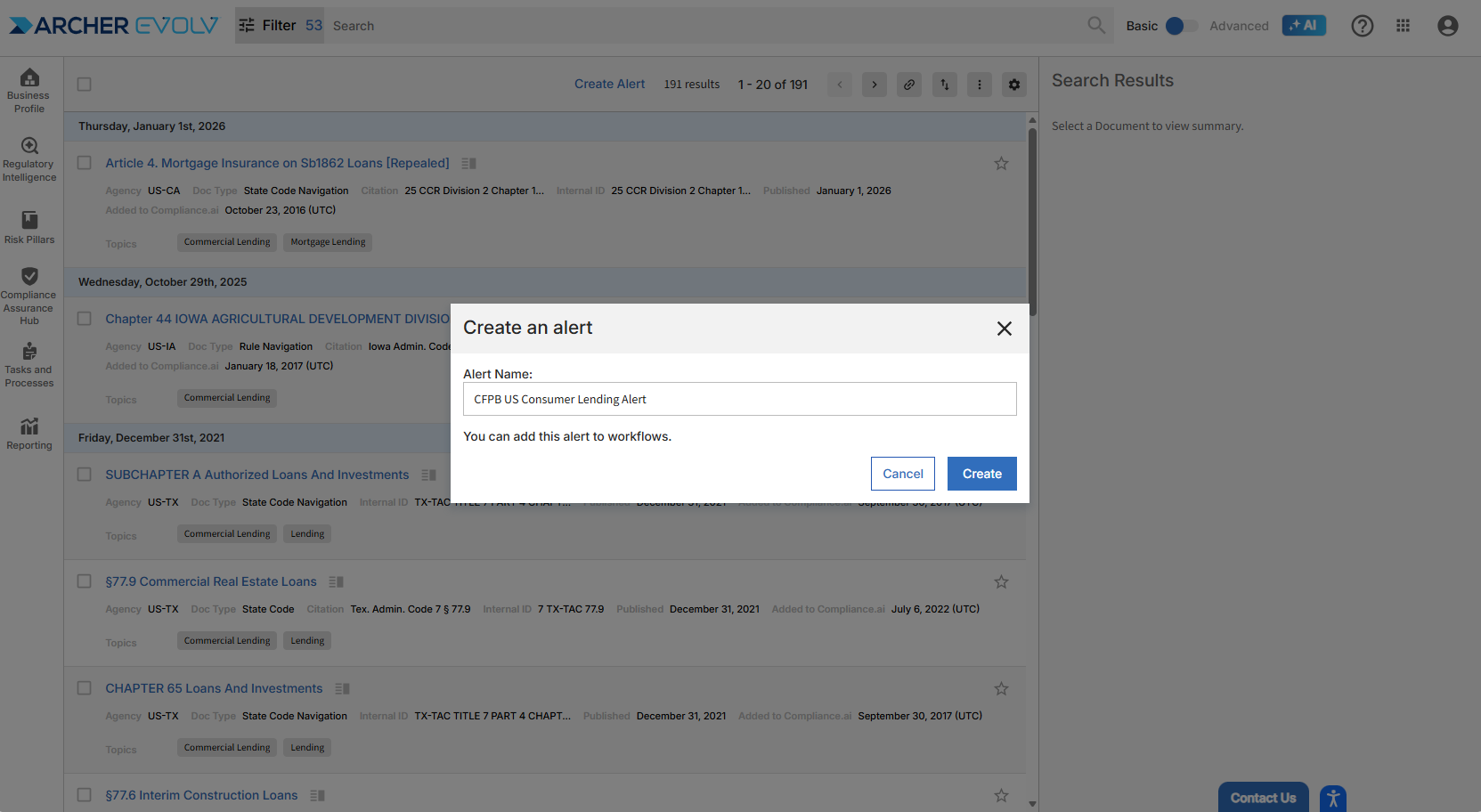Copy link with the chain icon
The height and width of the screenshot is (812, 1481).
908,85
